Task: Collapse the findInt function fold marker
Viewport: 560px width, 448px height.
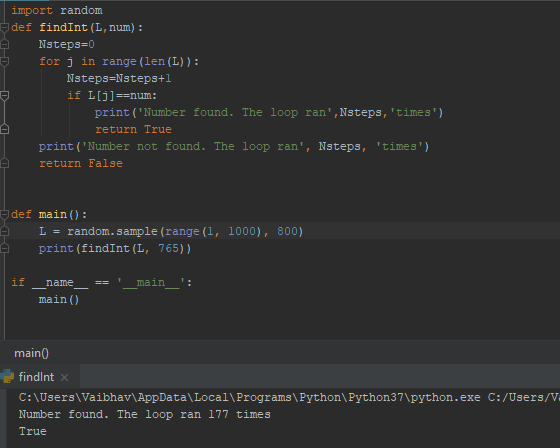Action: [4, 28]
